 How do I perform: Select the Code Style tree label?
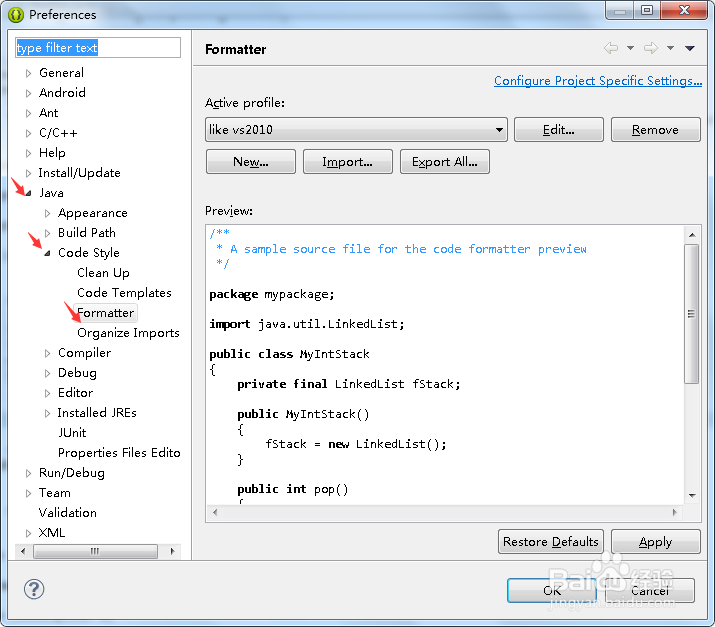[x=88, y=253]
